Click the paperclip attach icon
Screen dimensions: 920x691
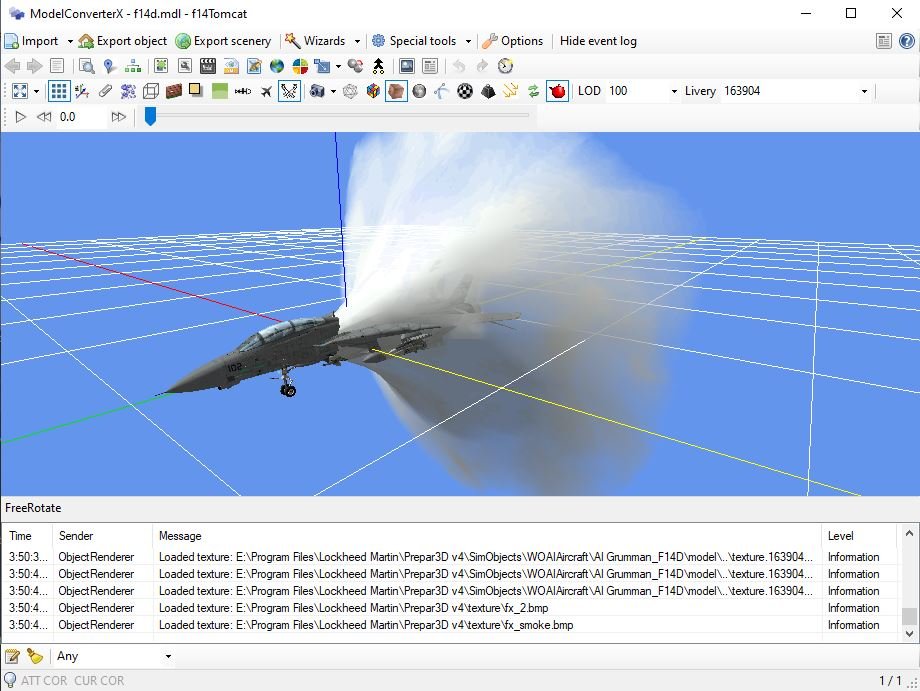(x=105, y=91)
